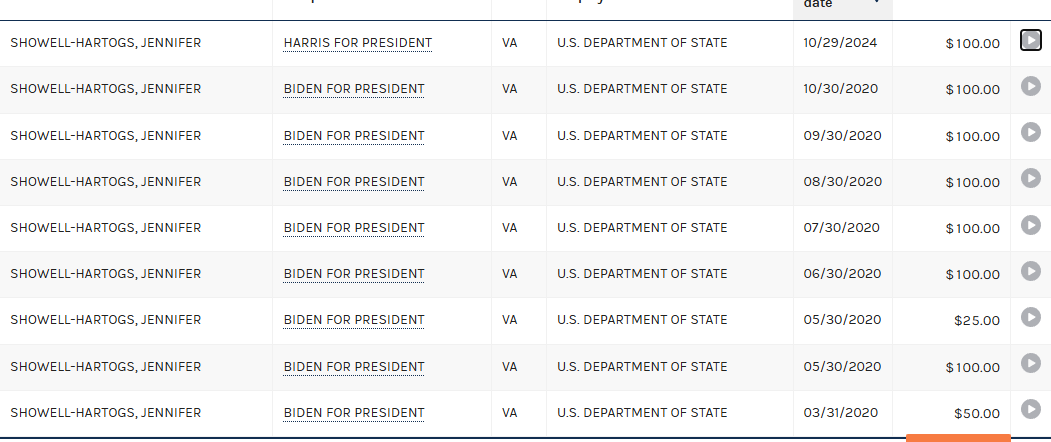Open the HARRIS FOR PRESIDENT recipient link
This screenshot has width=1051, height=442.
click(x=358, y=44)
